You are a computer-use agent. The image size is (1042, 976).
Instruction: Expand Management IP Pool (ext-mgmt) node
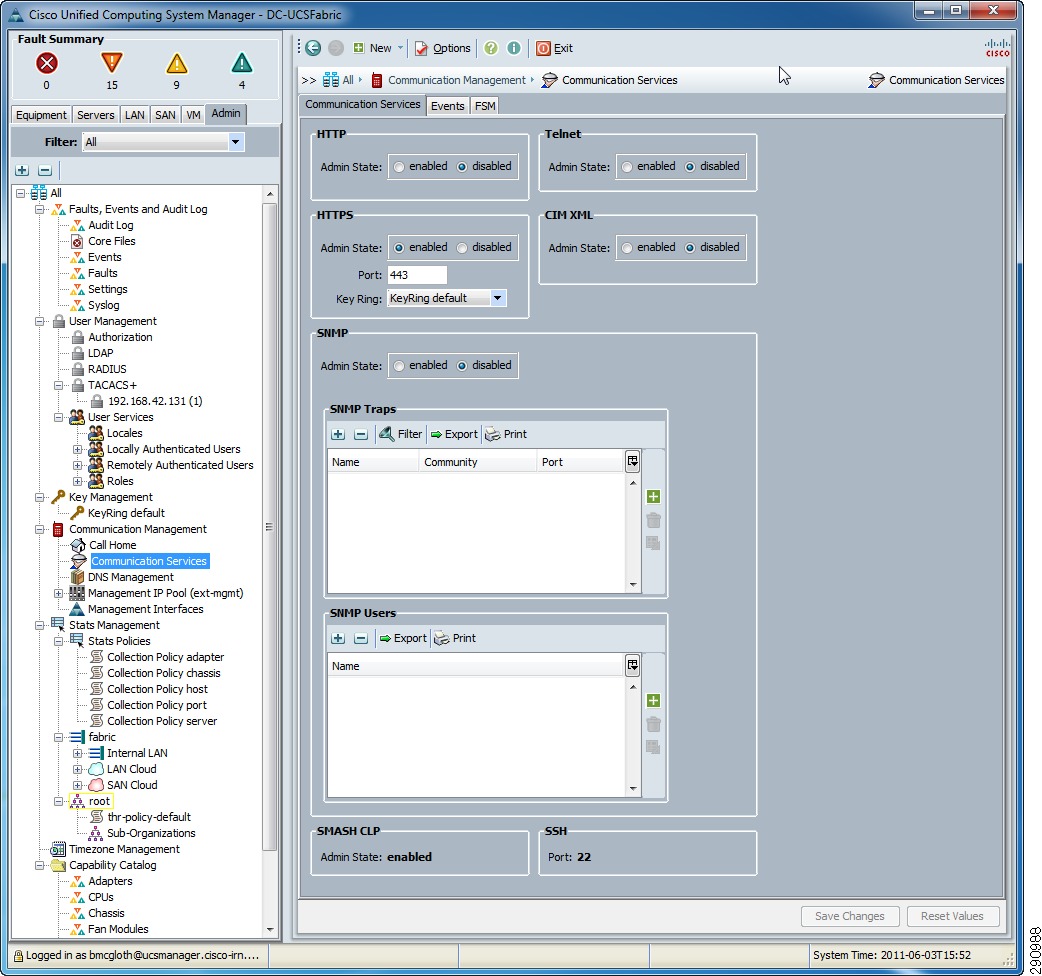58,593
